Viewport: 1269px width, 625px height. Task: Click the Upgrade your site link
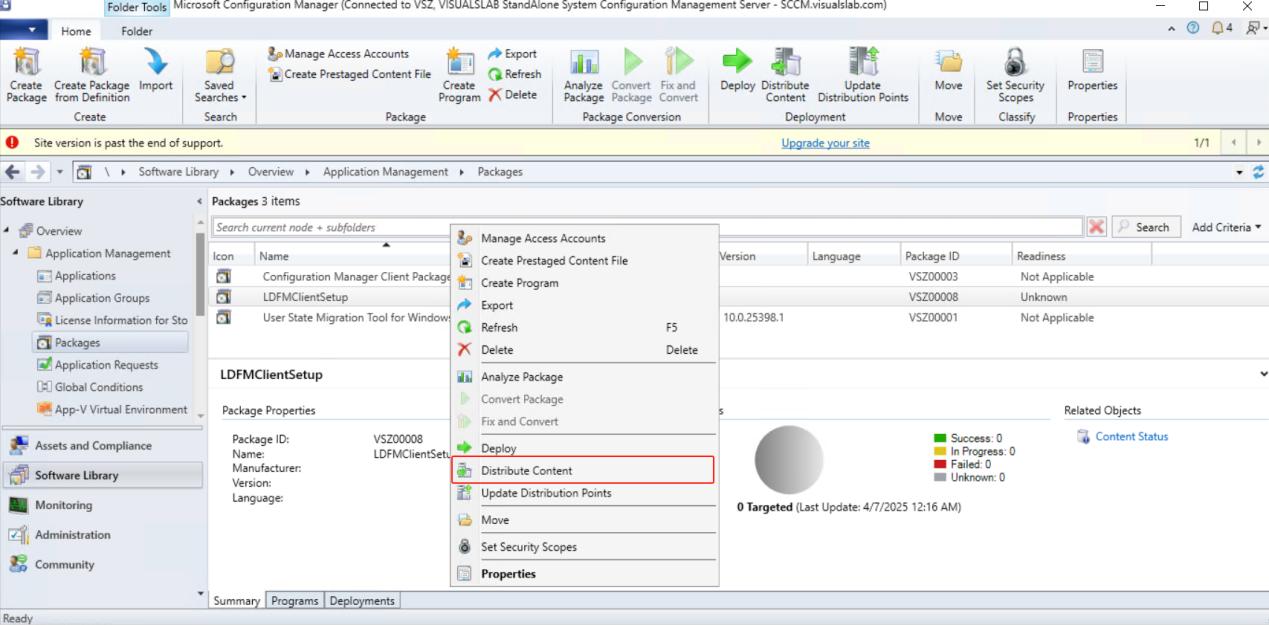pos(825,143)
